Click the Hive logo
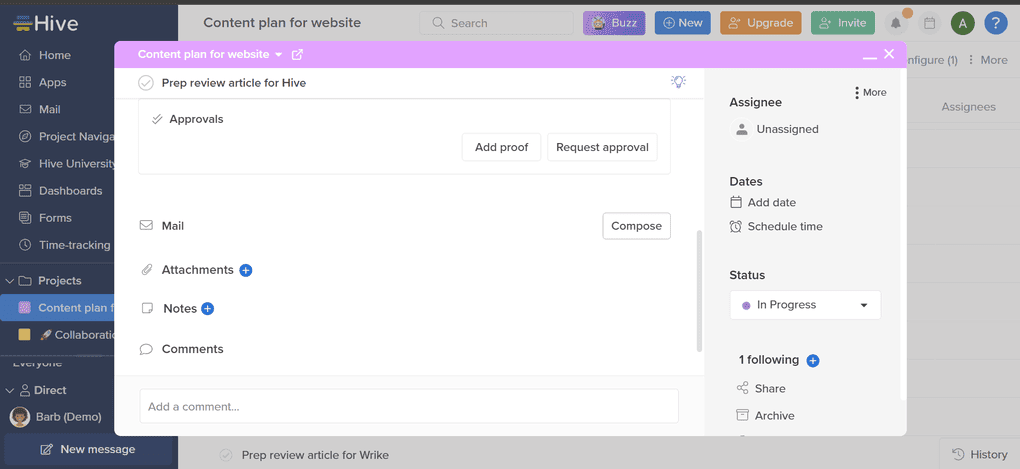Viewport: 1020px width, 469px height. (x=46, y=23)
